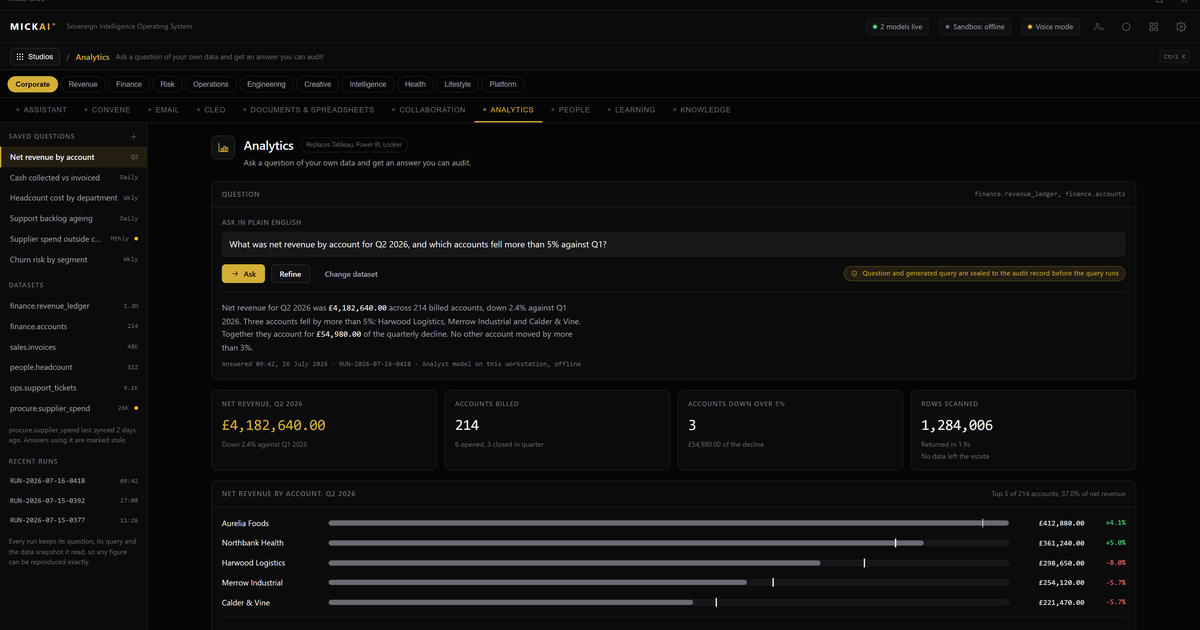
Task: Switch to the Learning tab
Action: pyautogui.click(x=632, y=109)
